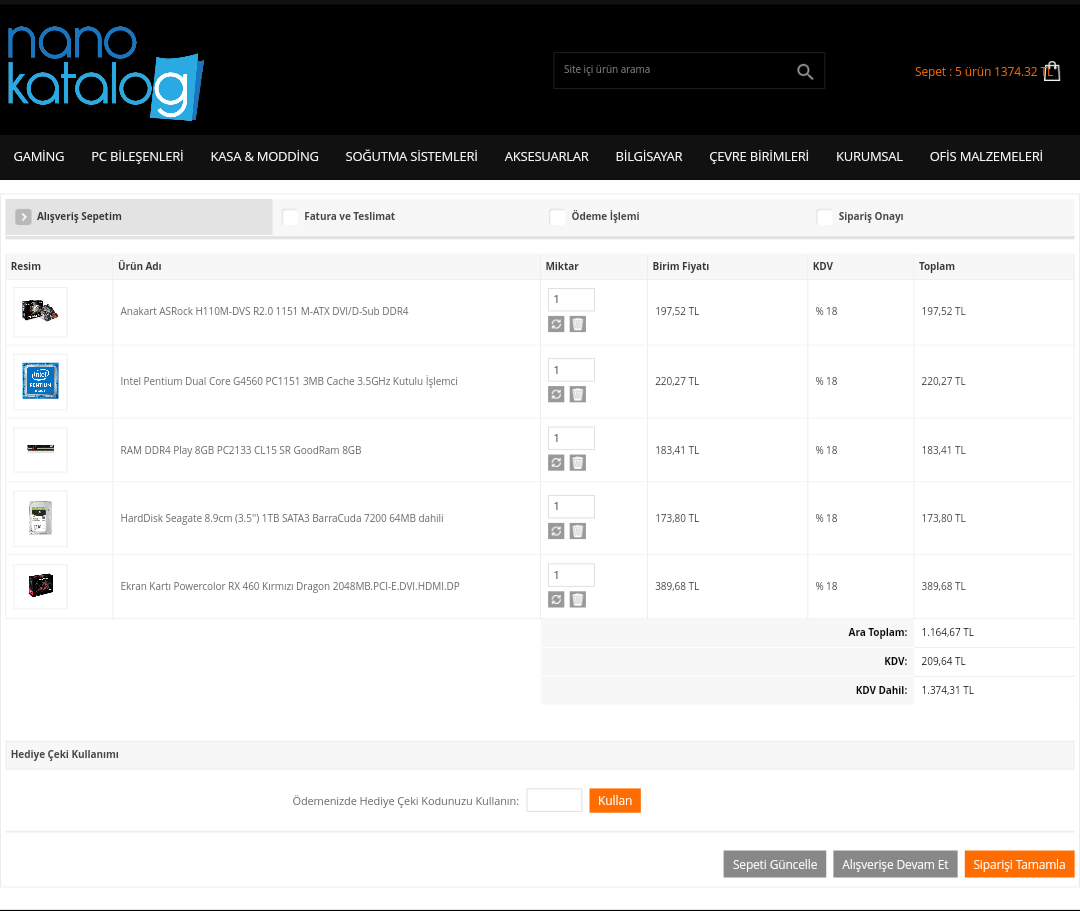
Task: Delete ASRock H110M-DVS motherboard from cart
Action: point(578,324)
